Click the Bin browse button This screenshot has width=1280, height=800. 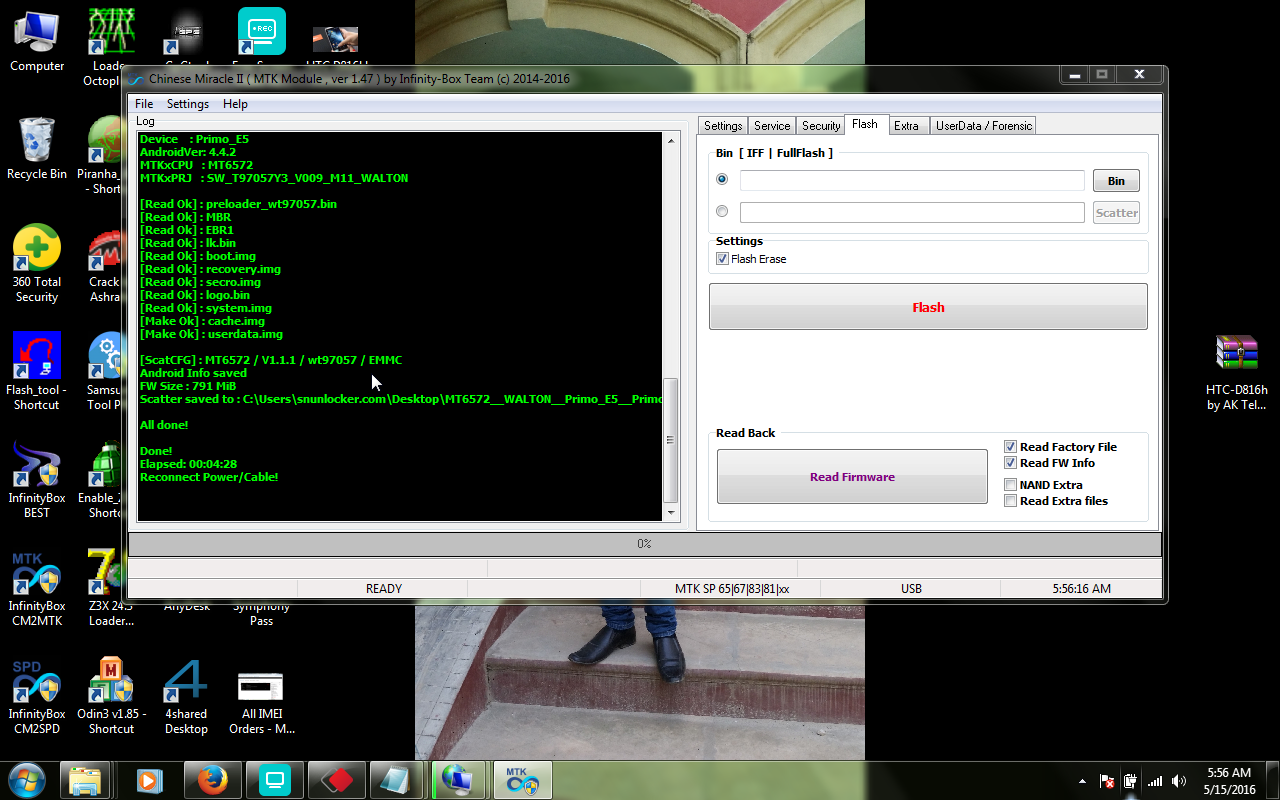1116,181
